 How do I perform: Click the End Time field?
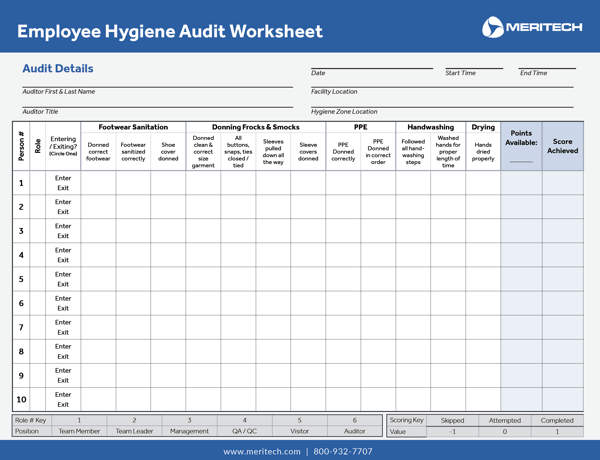[547, 68]
